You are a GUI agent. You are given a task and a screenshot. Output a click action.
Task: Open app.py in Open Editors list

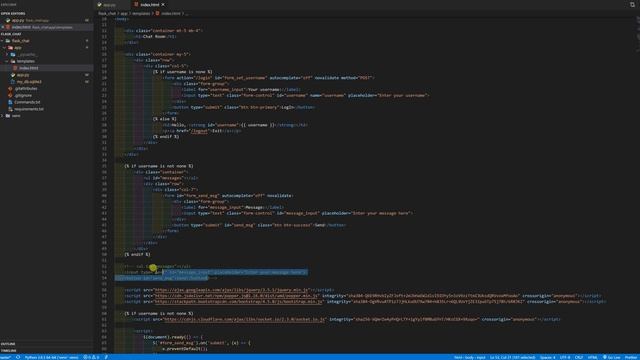coord(47,20)
